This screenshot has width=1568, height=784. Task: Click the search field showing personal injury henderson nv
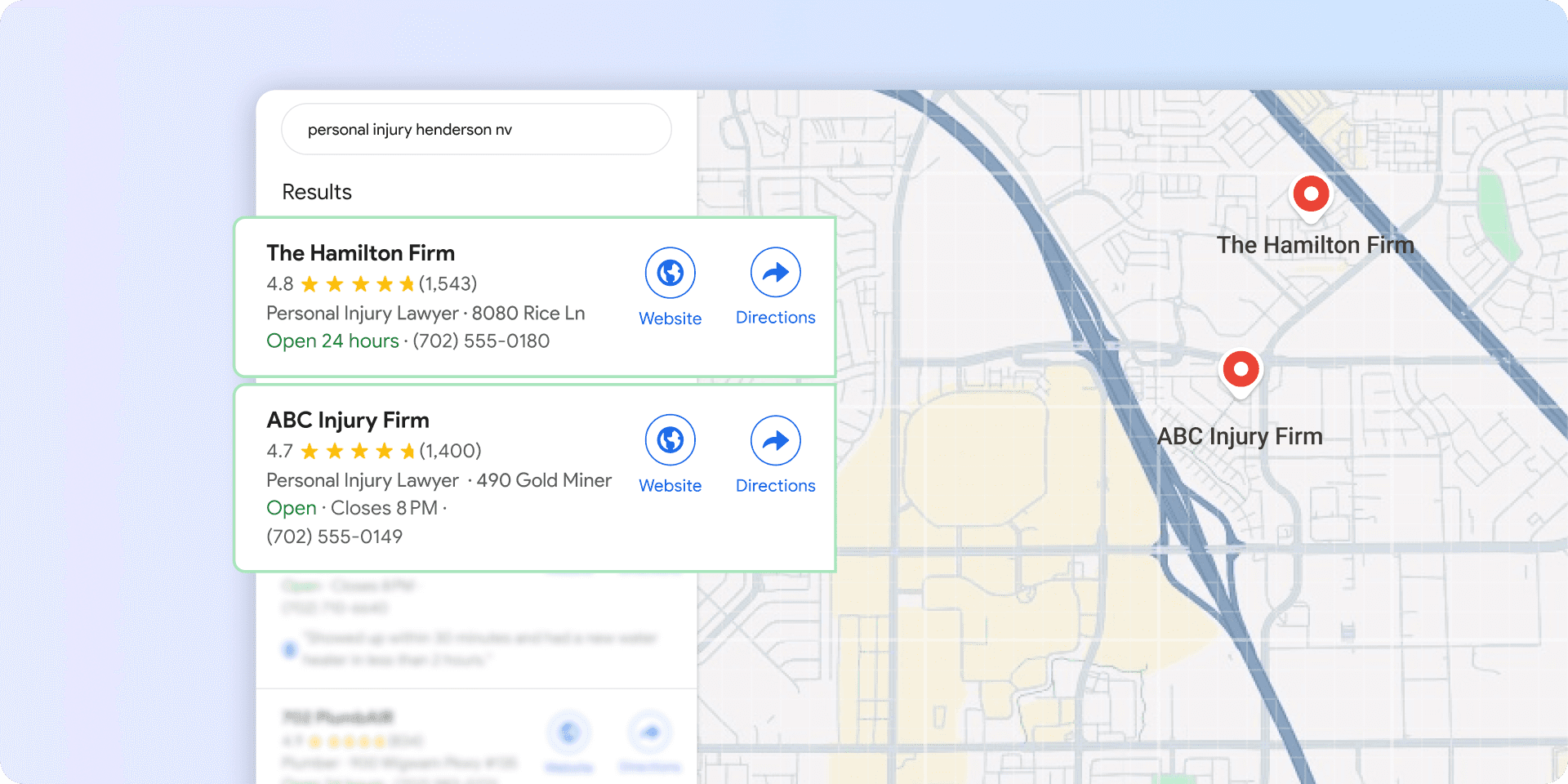(x=476, y=129)
